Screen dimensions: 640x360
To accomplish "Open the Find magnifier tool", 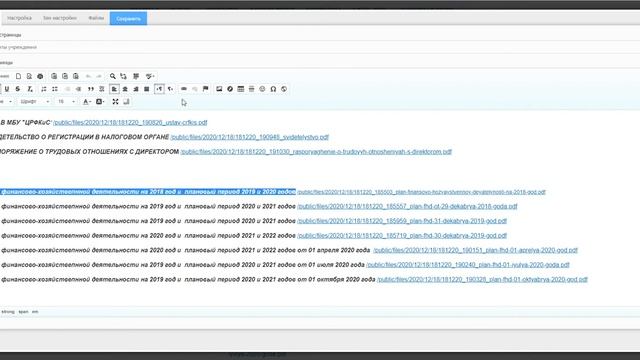I will (113, 76).
